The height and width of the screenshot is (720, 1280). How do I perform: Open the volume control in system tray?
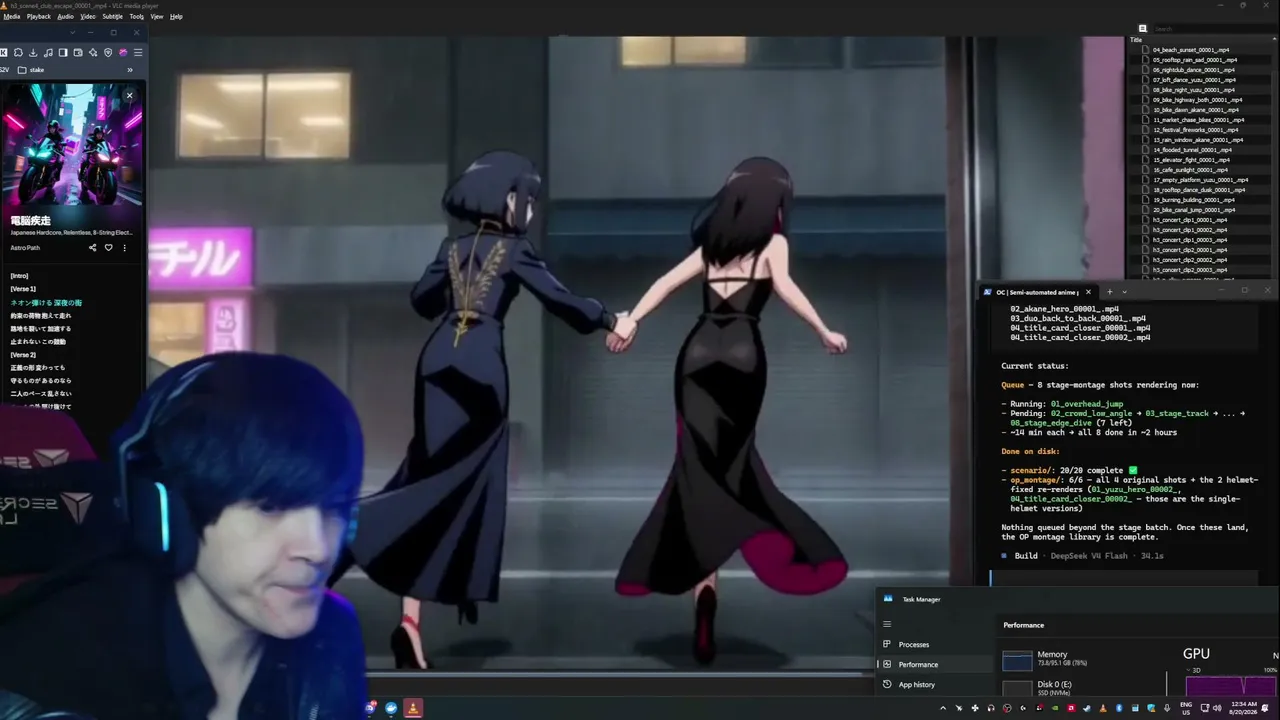[x=1216, y=708]
